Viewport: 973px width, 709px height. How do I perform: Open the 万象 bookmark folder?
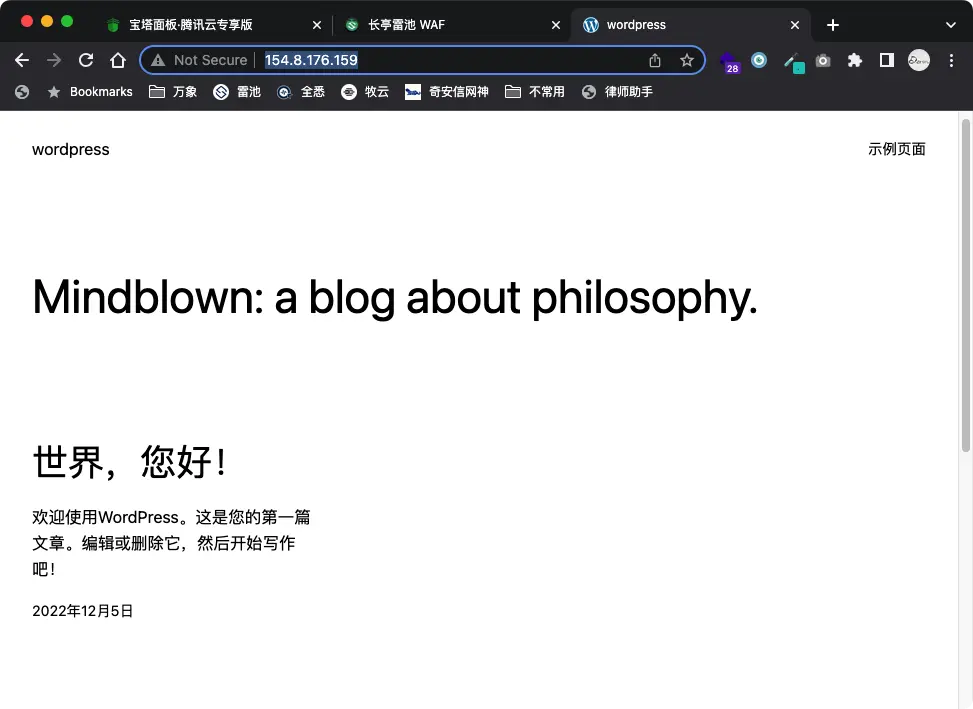click(173, 92)
